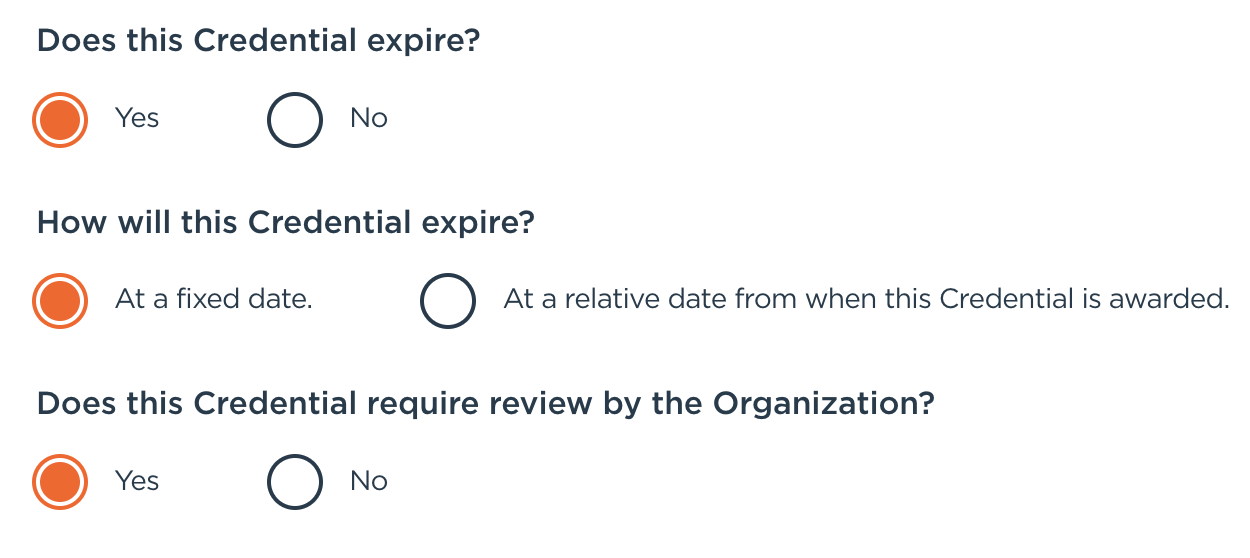Click 'No' label text for Credential expire question
Image resolution: width=1250 pixels, height=558 pixels.
click(368, 119)
